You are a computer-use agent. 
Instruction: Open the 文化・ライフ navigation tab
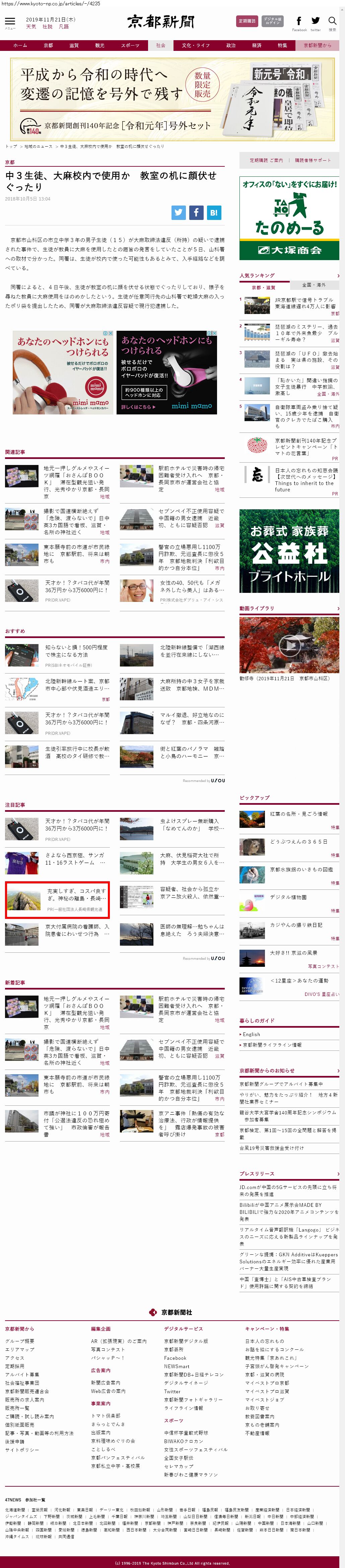tap(196, 45)
